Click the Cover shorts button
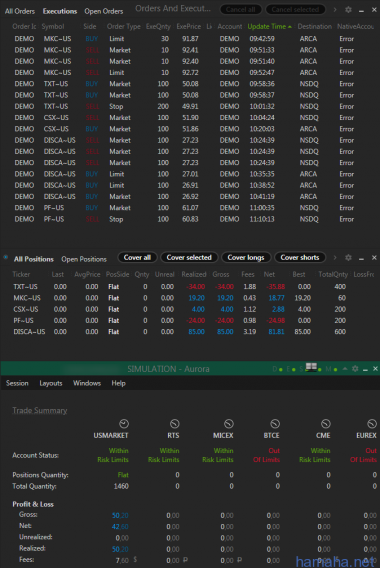Screen dimensions: 380x568 (300, 258)
